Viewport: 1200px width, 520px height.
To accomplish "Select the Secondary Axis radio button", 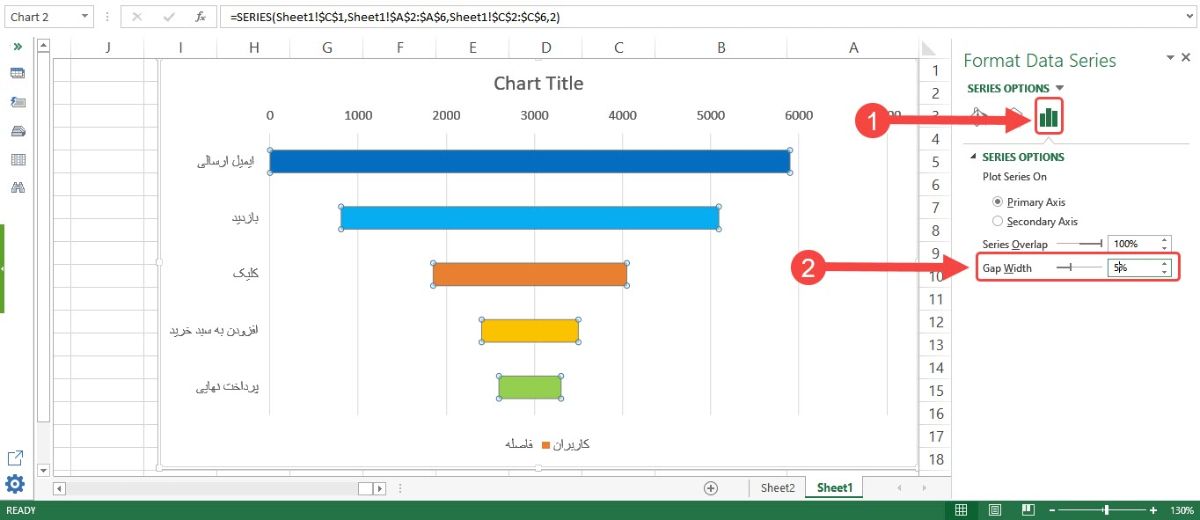I will pos(997,221).
